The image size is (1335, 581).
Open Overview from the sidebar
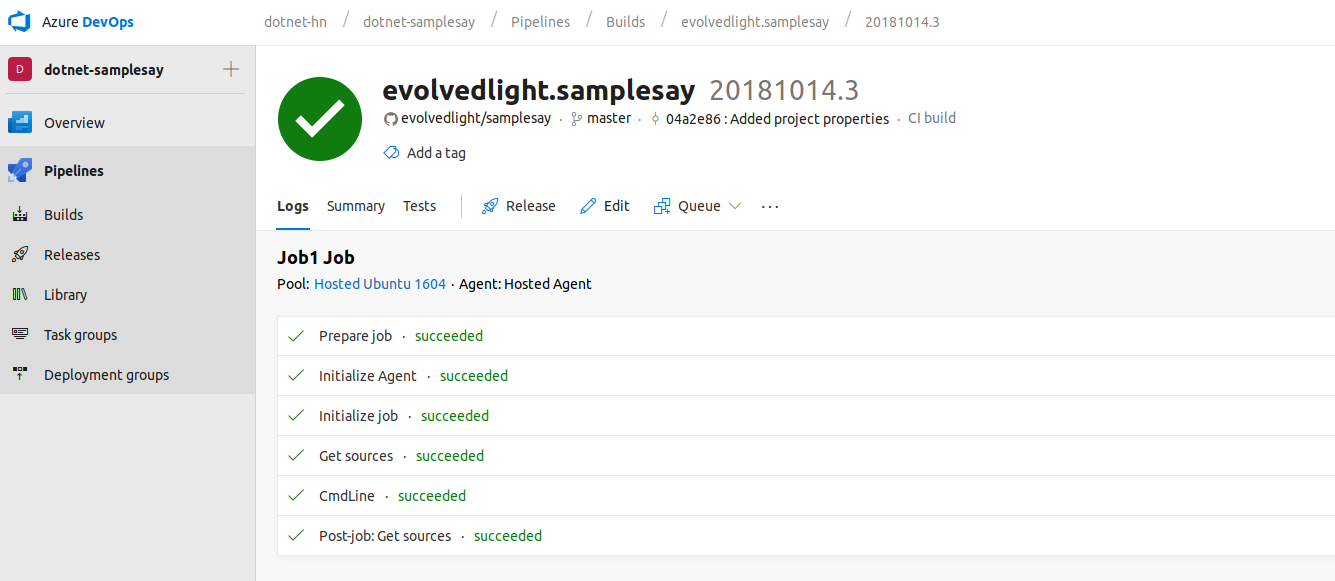pyautogui.click(x=74, y=123)
